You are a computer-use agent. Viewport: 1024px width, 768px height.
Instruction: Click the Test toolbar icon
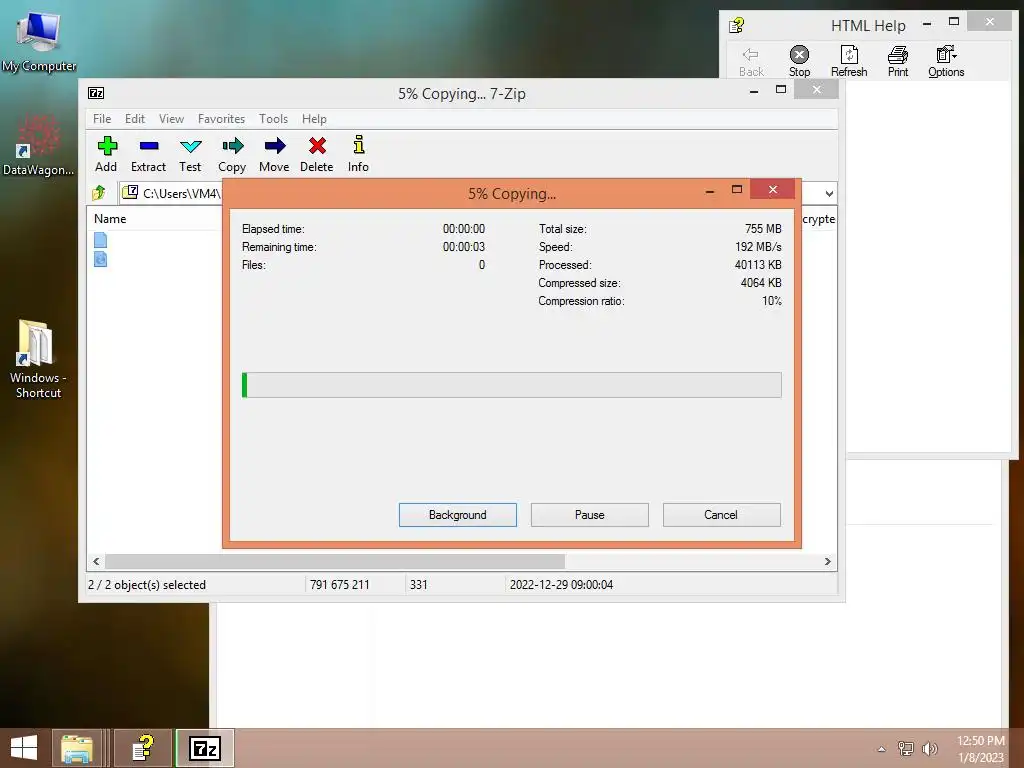tap(190, 154)
